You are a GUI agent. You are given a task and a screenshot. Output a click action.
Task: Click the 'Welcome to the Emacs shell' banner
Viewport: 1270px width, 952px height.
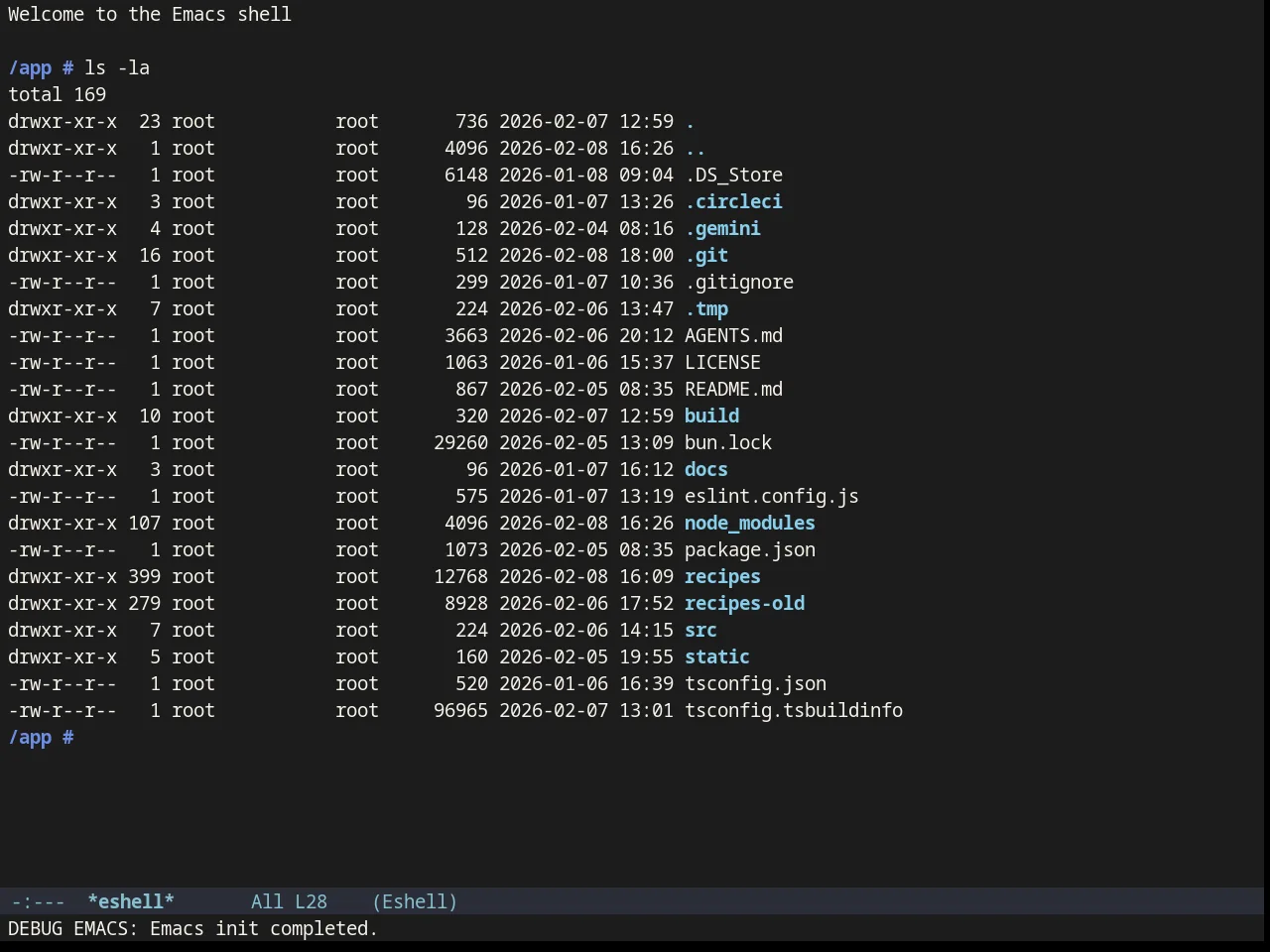tap(150, 14)
